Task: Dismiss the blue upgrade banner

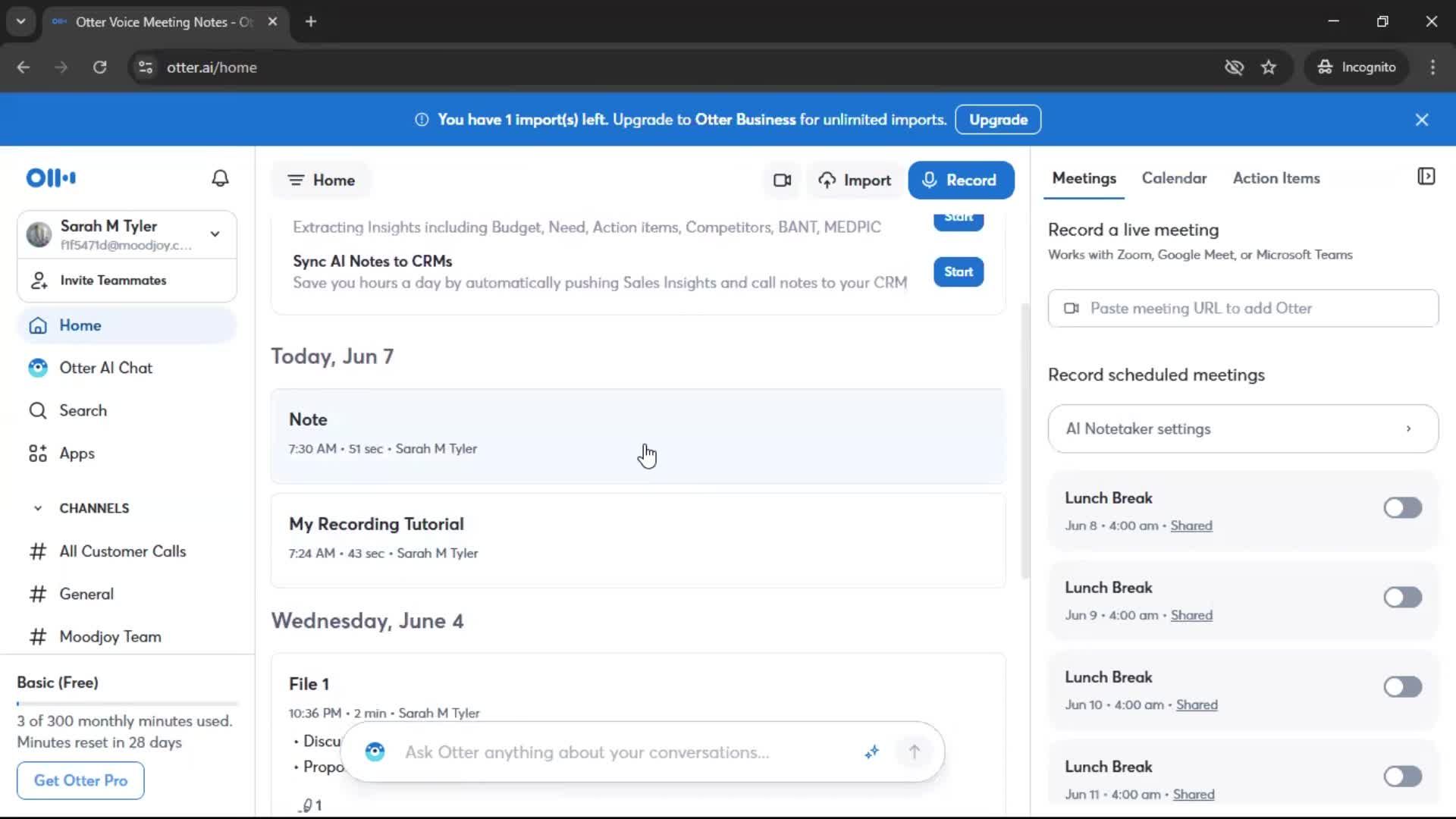Action: (1422, 120)
